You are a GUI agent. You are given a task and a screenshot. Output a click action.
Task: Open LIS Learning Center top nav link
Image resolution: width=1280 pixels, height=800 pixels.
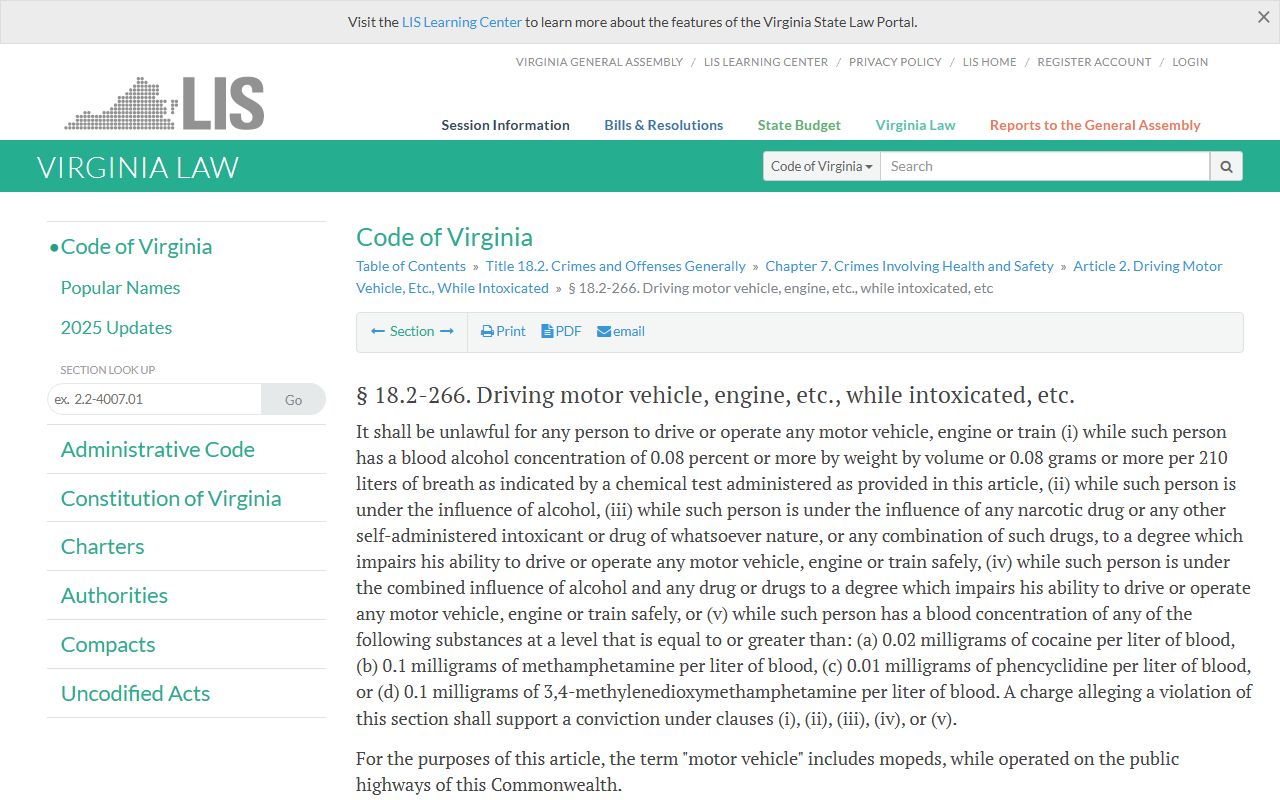[x=766, y=62]
